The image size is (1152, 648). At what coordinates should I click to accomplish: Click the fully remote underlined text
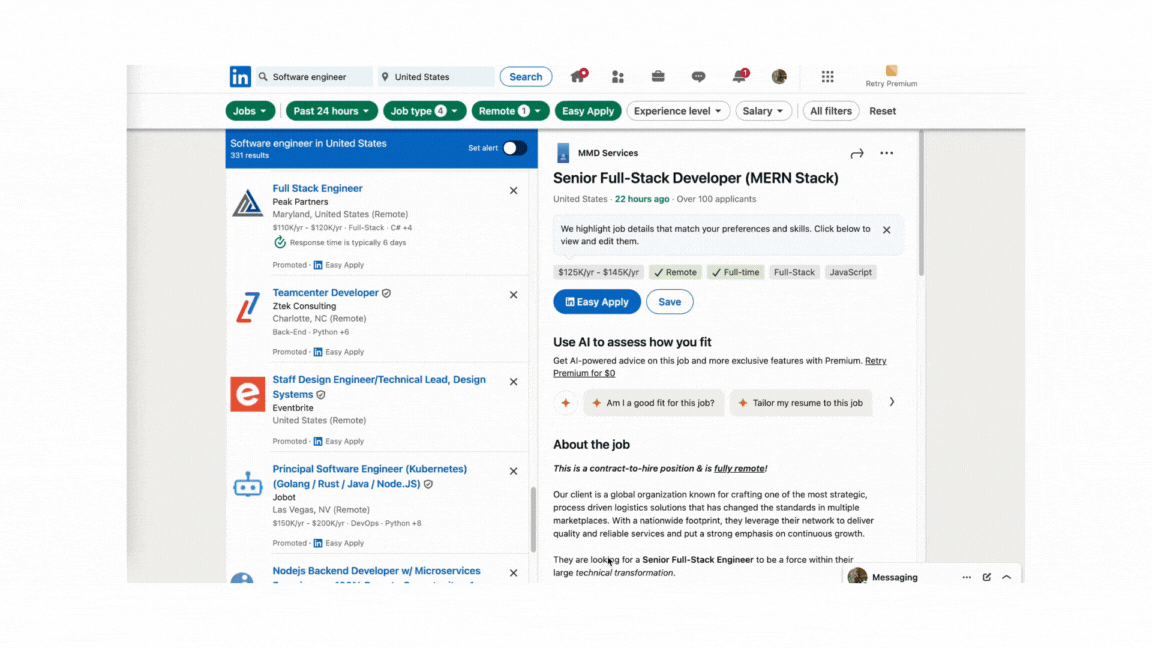(739, 469)
